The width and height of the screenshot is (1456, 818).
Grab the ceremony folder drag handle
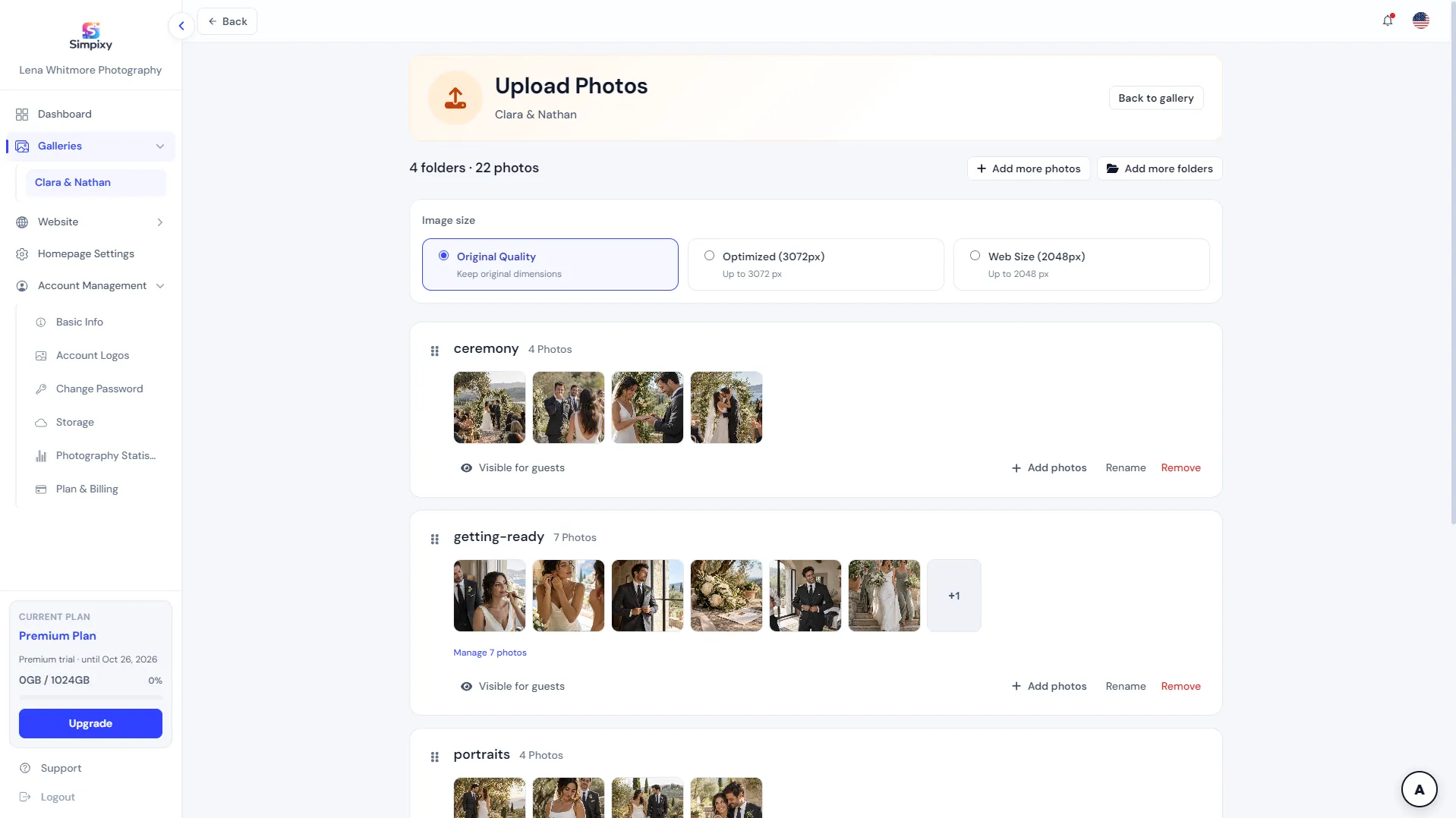[435, 351]
